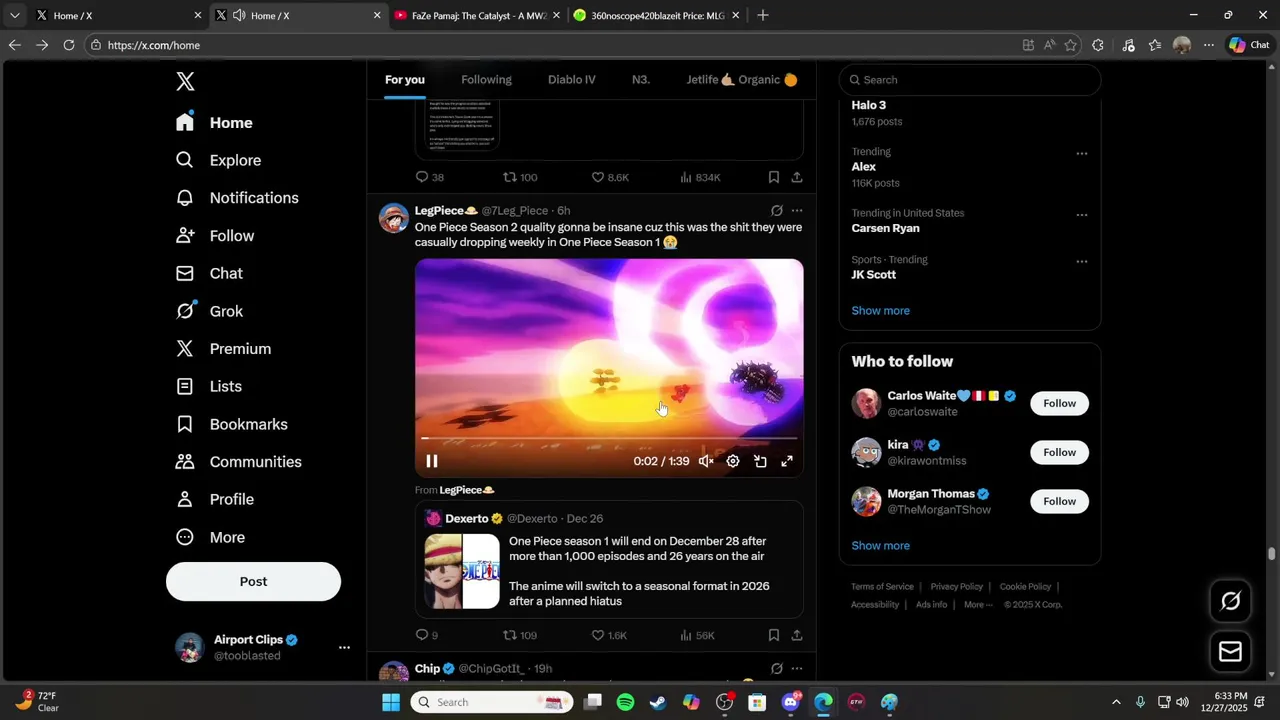Like the post with 8.6K likes
This screenshot has width=1280, height=720.
(610, 177)
